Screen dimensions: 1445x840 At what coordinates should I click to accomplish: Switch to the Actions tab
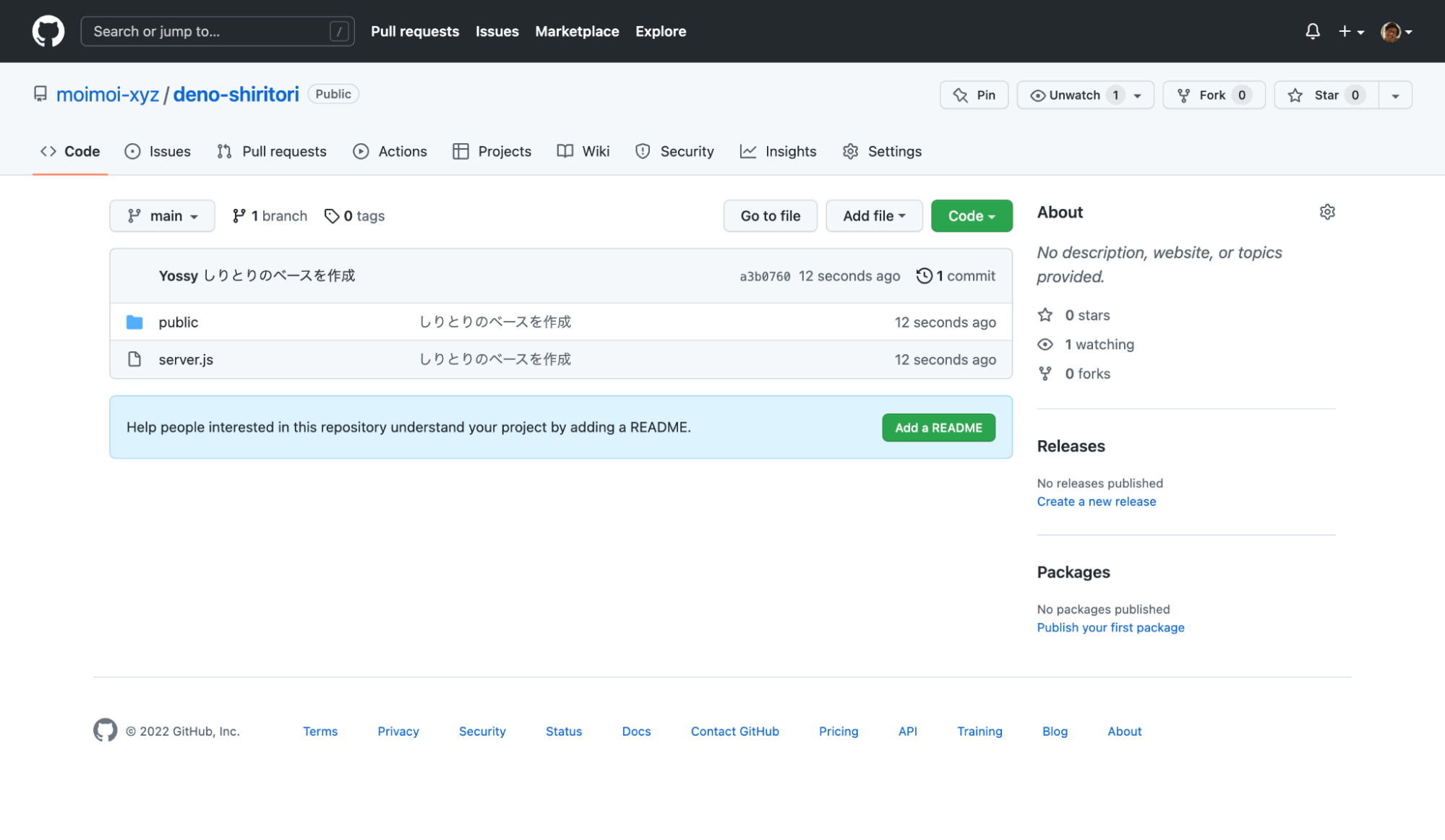coord(390,152)
